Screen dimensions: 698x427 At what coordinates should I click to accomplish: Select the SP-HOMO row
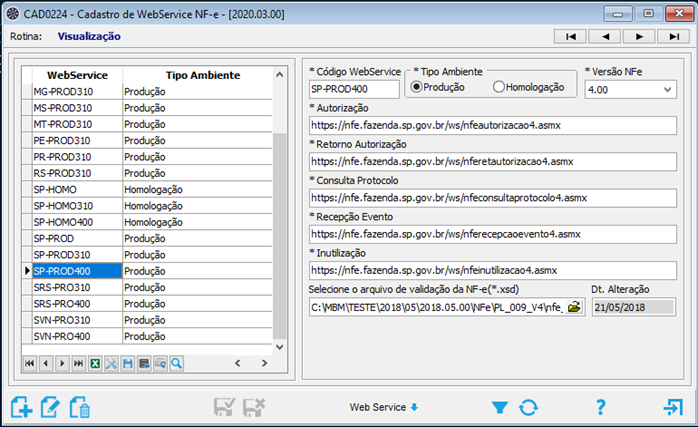[147, 190]
